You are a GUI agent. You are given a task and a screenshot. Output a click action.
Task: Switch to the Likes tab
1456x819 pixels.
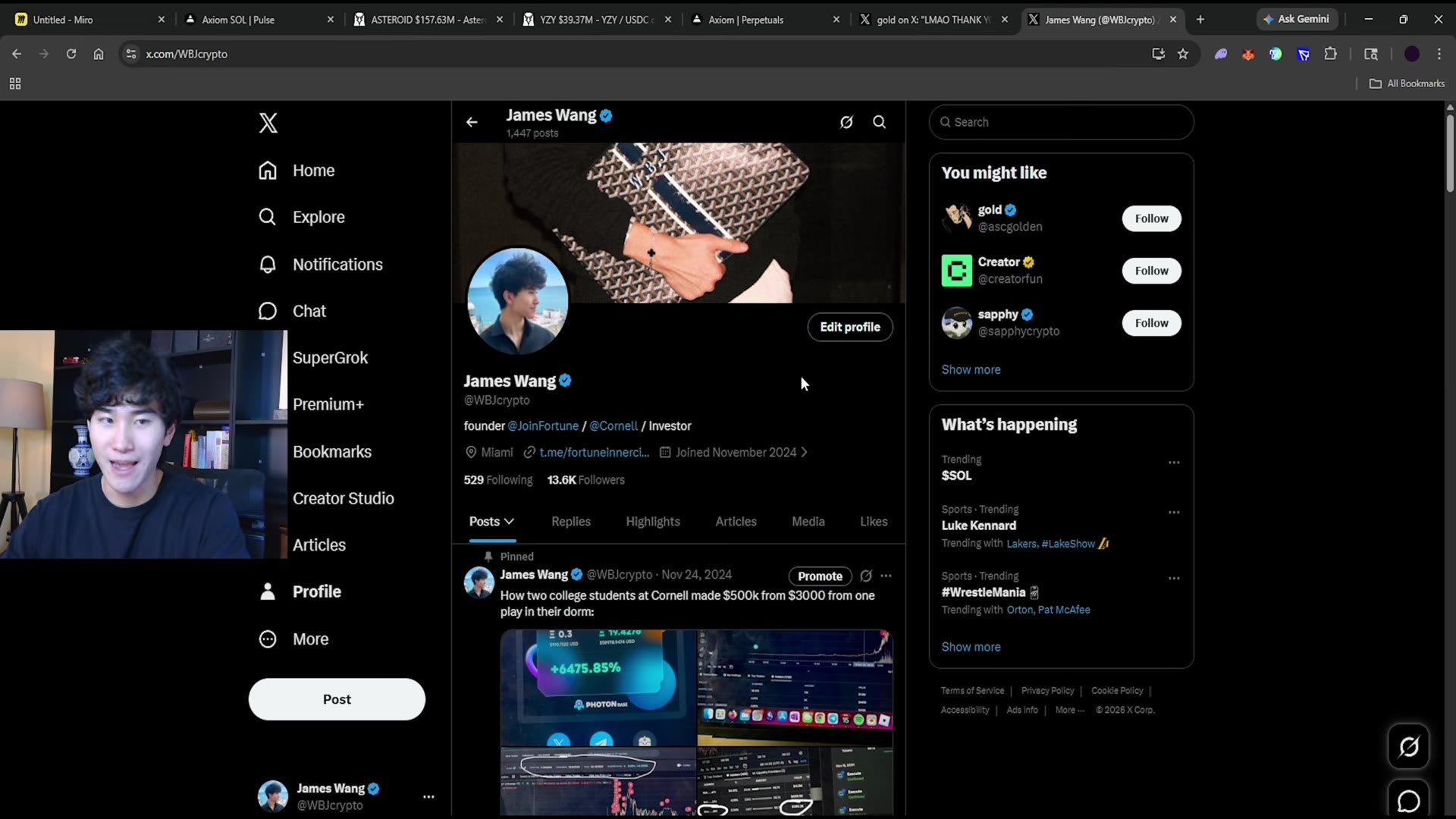click(874, 522)
